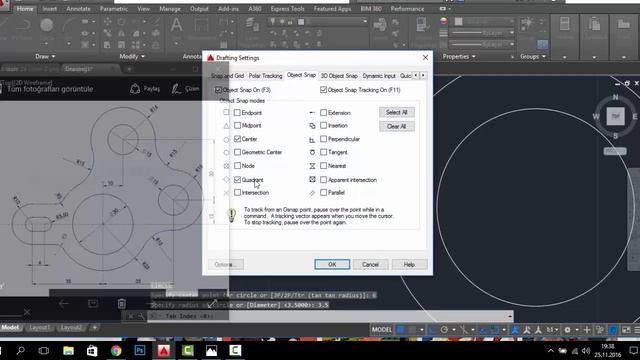Viewport: 640px width, 360px height.
Task: Open the Parametric ribbon tab
Action: point(114,9)
